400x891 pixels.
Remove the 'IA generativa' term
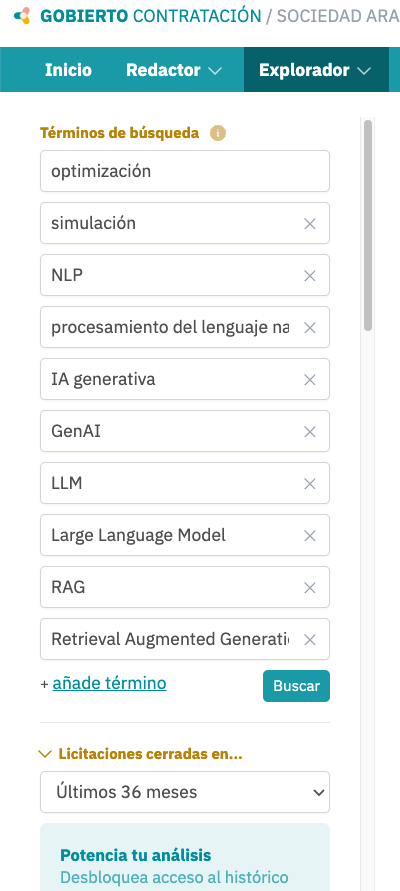(x=310, y=380)
